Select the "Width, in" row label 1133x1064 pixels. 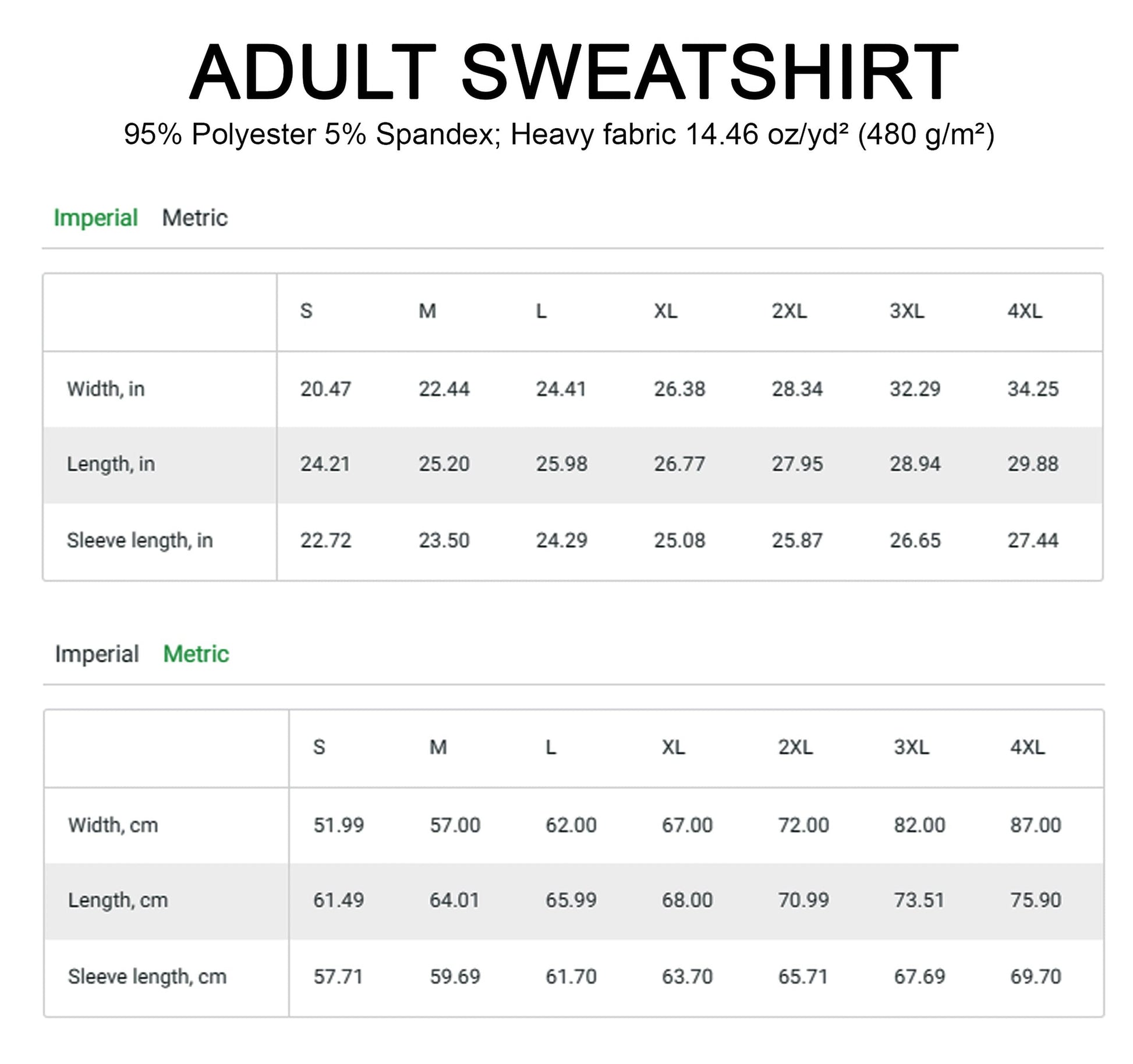click(105, 388)
